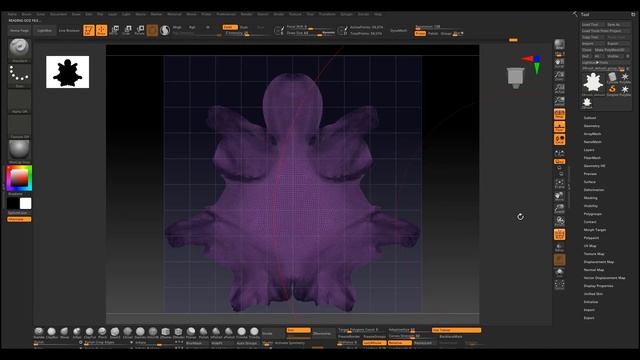Activate Draw mode button in top shelf
640x360 pixels.
click(x=101, y=30)
